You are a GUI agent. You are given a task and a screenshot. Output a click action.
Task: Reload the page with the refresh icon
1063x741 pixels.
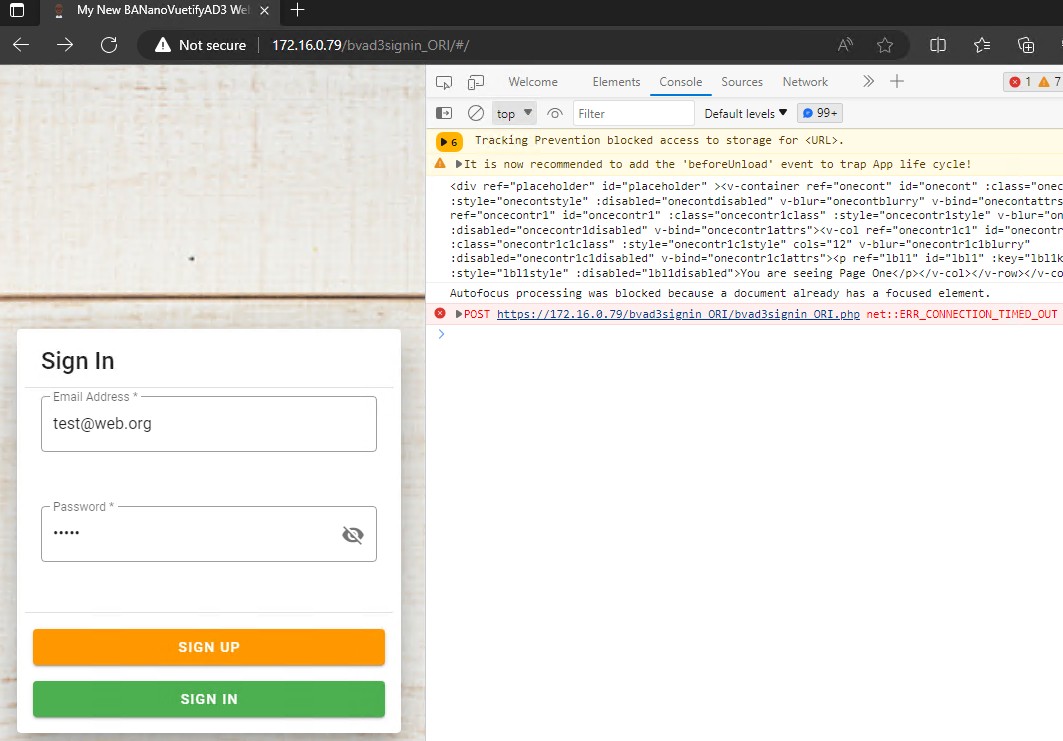[108, 45]
